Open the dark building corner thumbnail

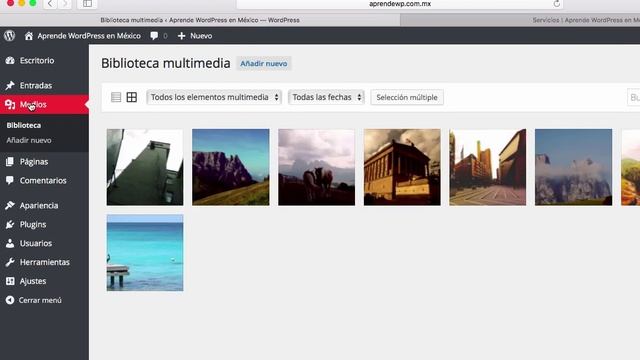point(145,167)
